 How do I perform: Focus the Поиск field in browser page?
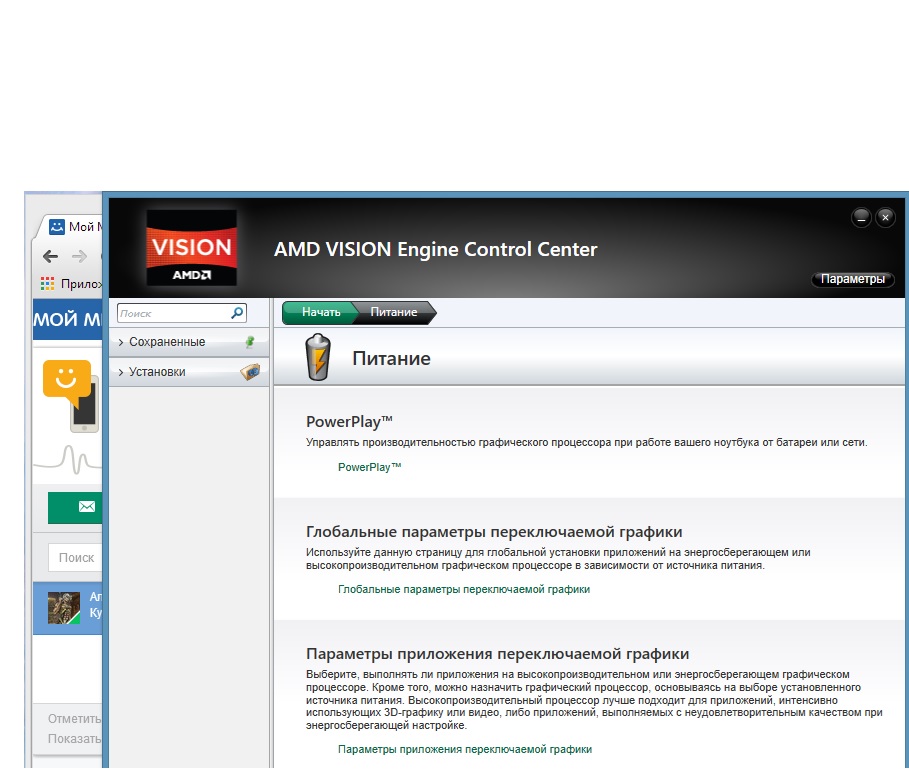75,557
